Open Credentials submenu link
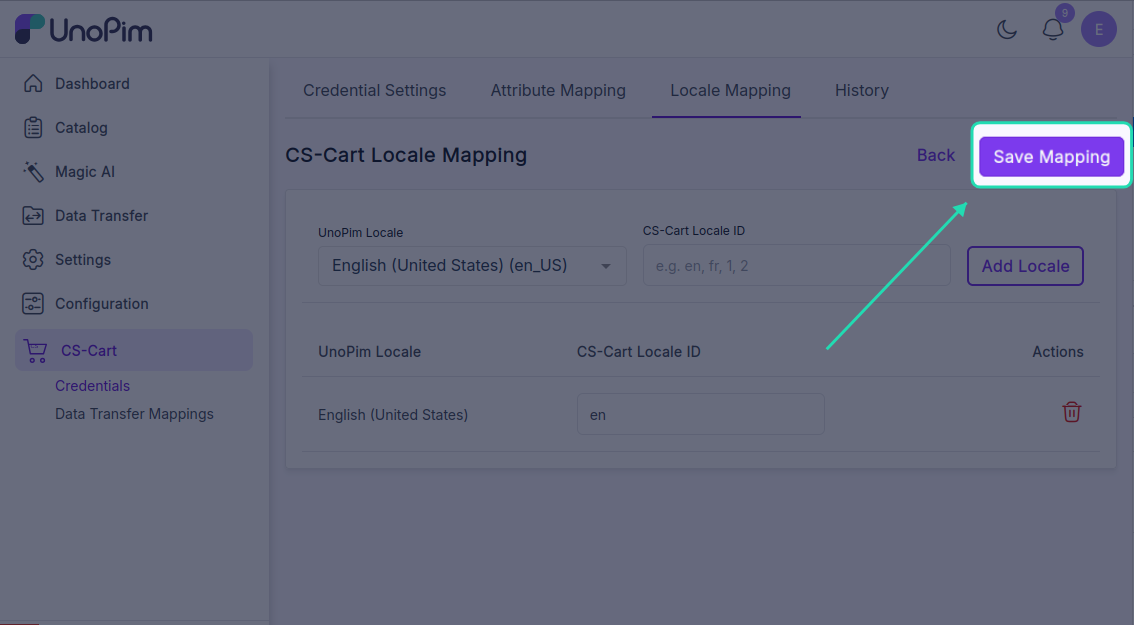 point(93,386)
